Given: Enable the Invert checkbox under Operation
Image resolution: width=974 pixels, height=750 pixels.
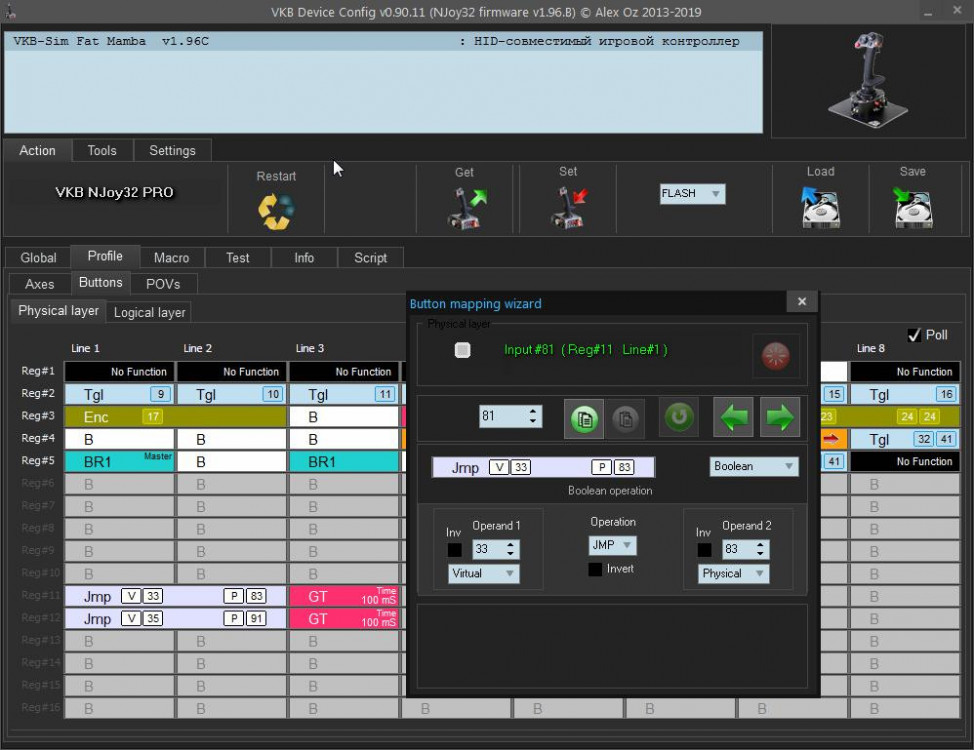Looking at the screenshot, I should point(596,569).
